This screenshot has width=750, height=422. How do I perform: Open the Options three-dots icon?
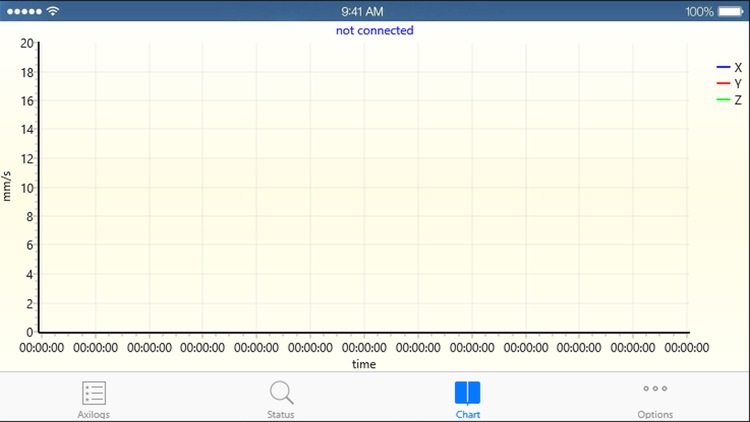coord(655,389)
